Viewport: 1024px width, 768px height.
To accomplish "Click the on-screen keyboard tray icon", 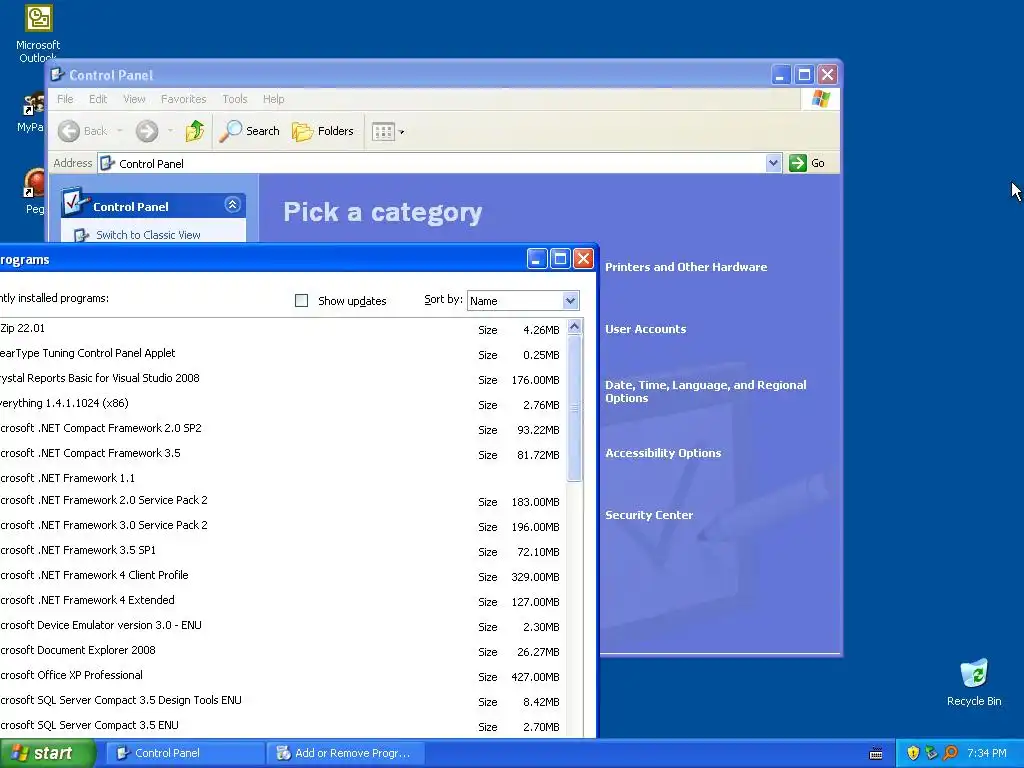I will 876,754.
